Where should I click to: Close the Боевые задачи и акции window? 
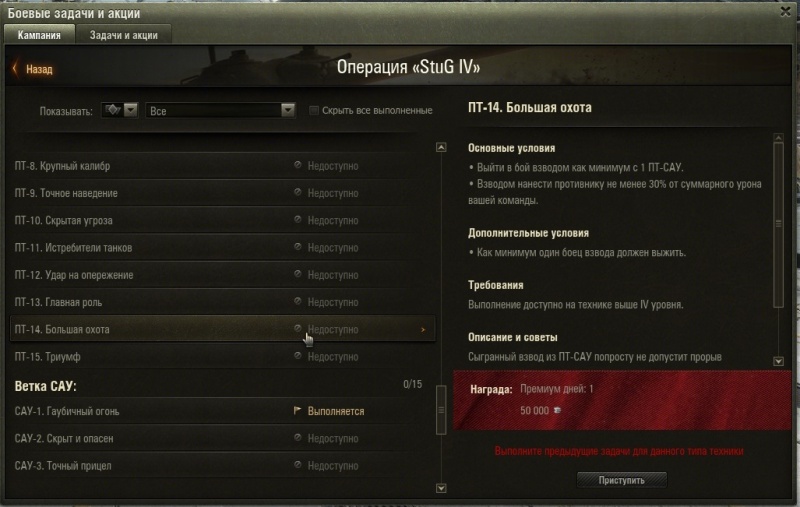pos(786,11)
